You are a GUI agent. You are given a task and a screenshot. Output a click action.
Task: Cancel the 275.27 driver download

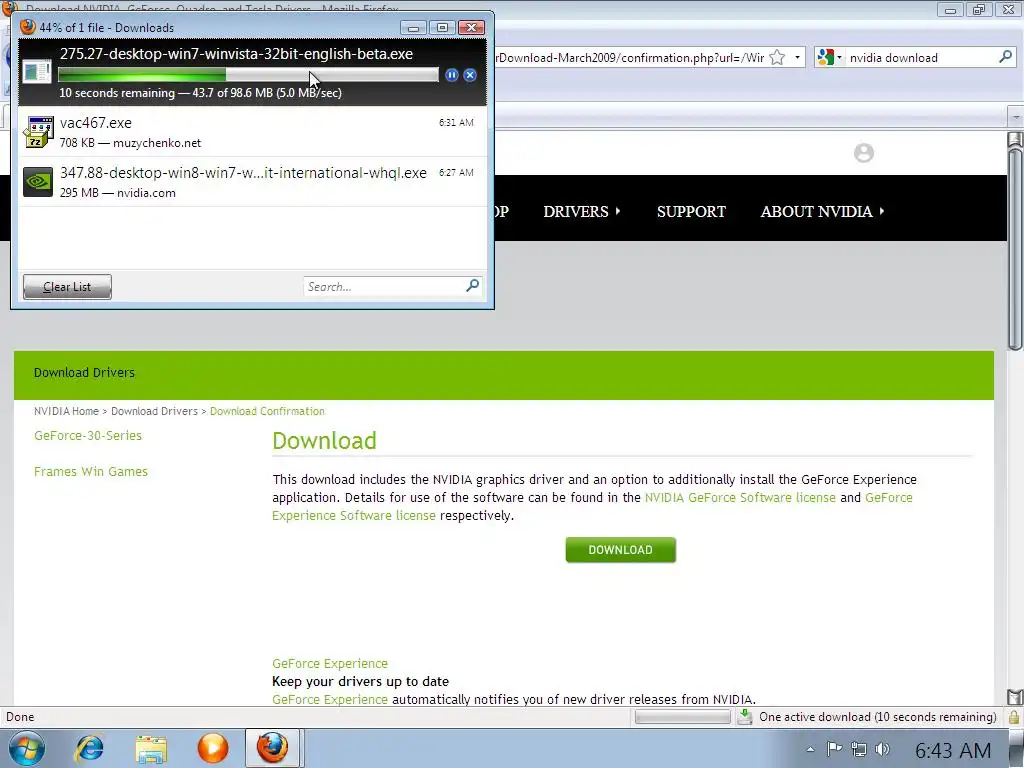[470, 75]
